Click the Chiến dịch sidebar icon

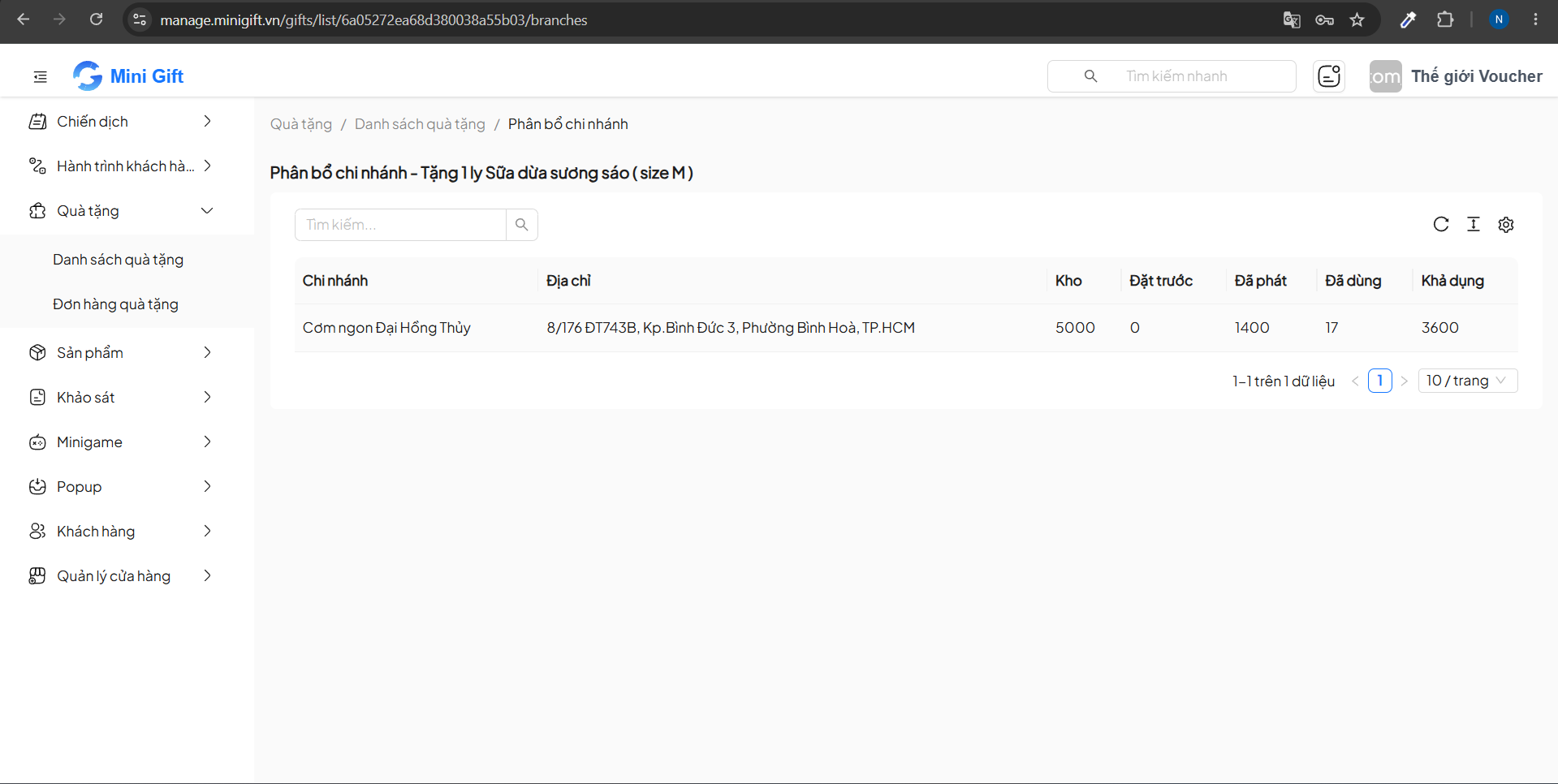pyautogui.click(x=37, y=122)
